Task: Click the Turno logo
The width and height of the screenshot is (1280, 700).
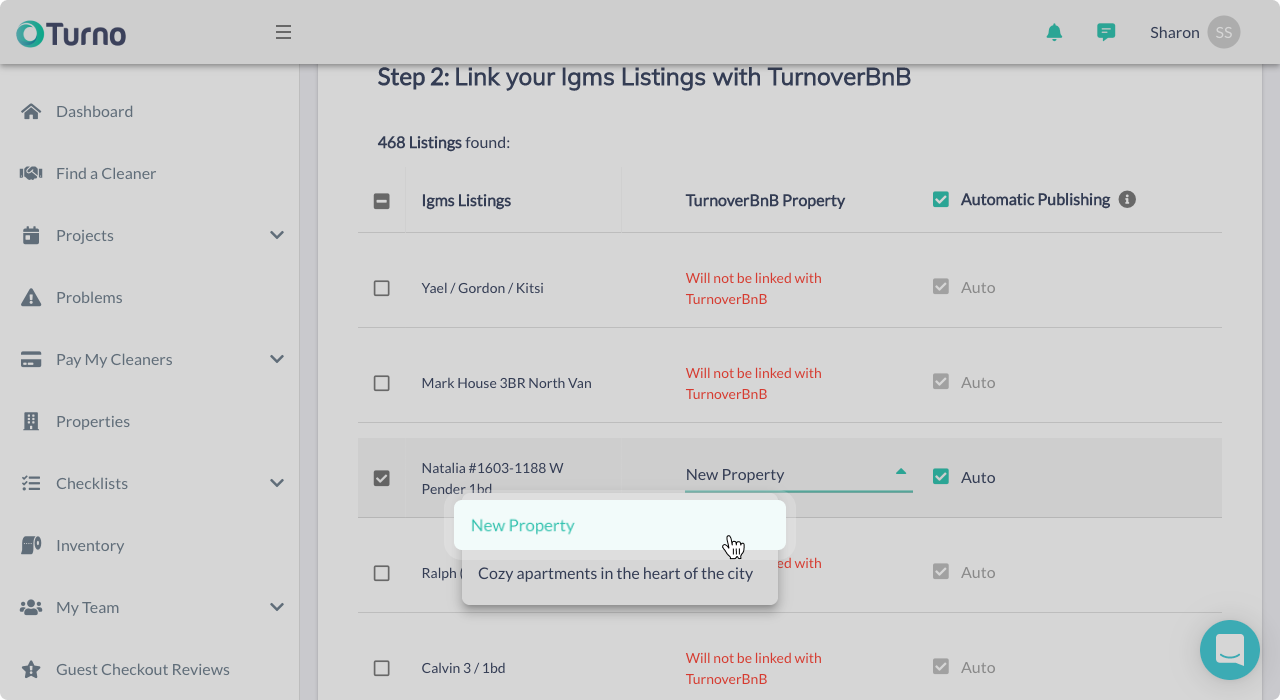Action: [71, 33]
